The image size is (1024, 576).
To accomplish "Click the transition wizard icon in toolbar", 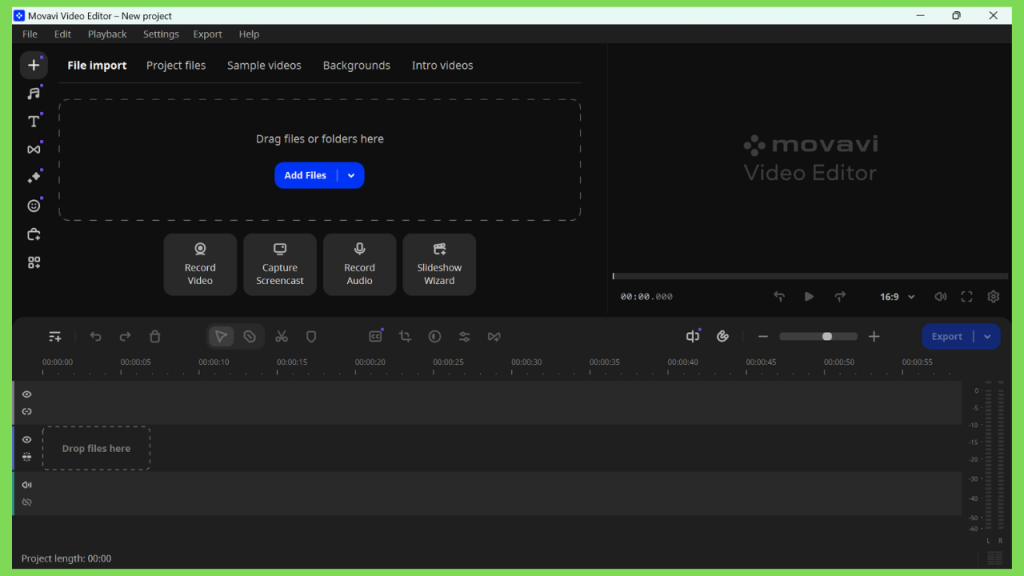I will 494,337.
